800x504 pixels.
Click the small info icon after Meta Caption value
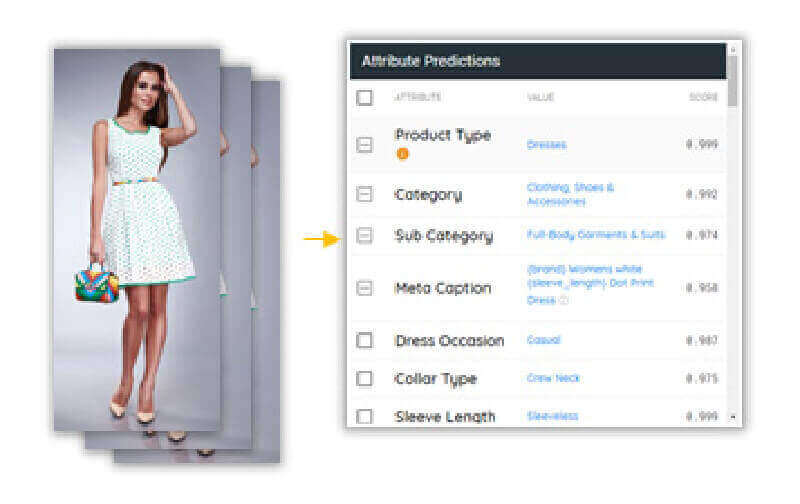(564, 300)
